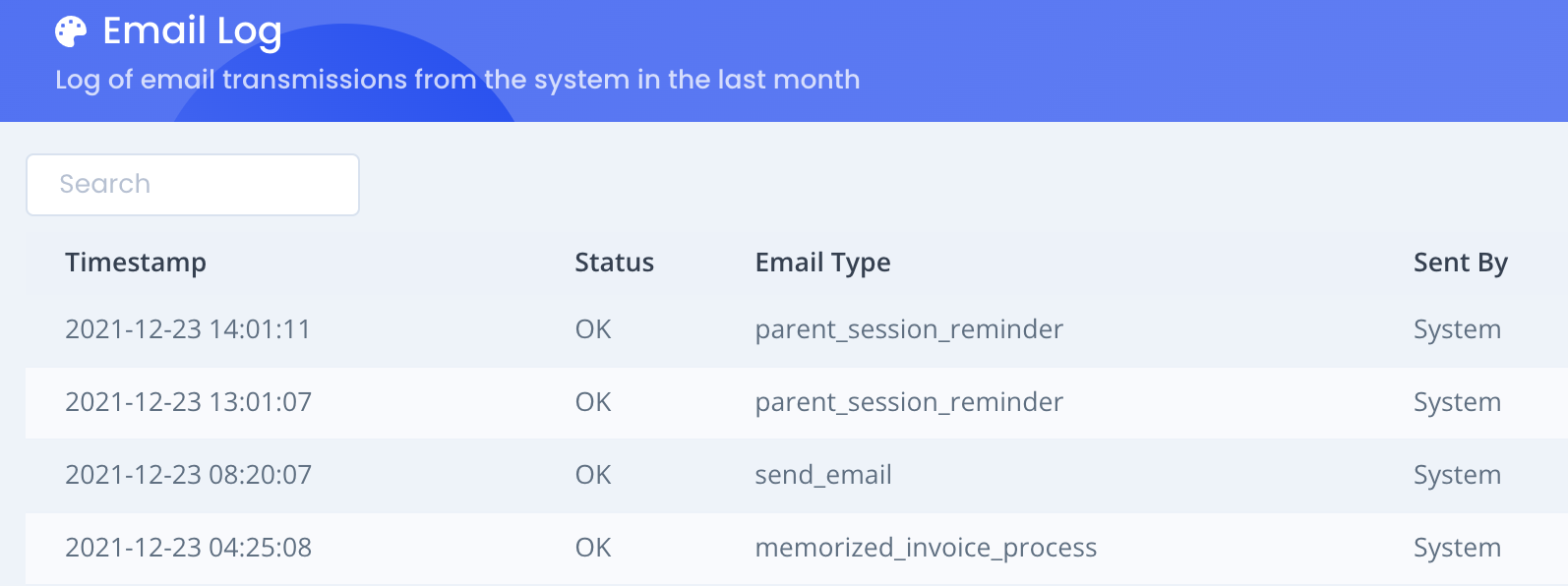Click the palette icon beside Email Log

(x=71, y=31)
